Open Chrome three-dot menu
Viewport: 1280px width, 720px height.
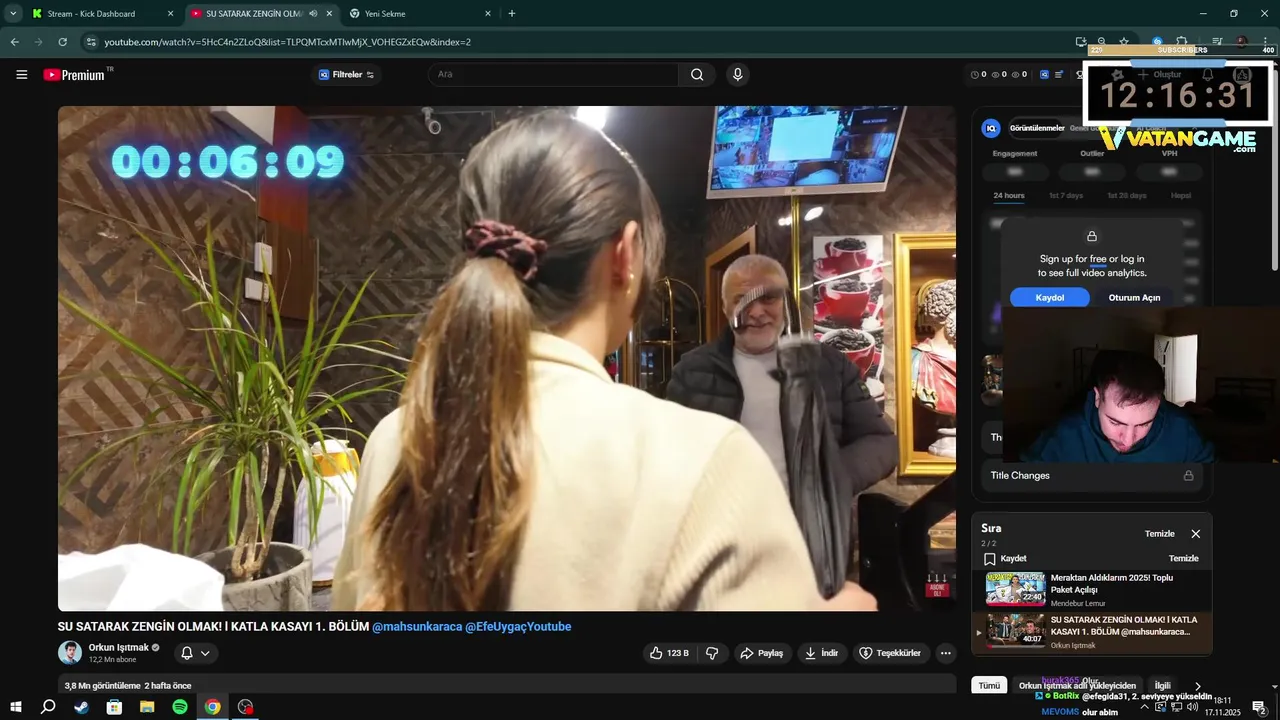1265,42
